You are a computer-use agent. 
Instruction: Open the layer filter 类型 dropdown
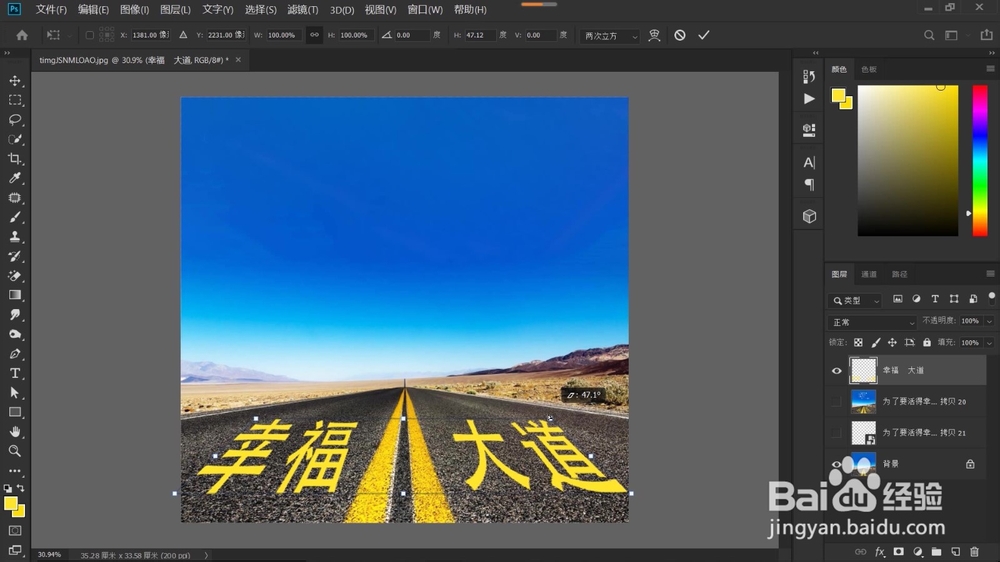855,300
